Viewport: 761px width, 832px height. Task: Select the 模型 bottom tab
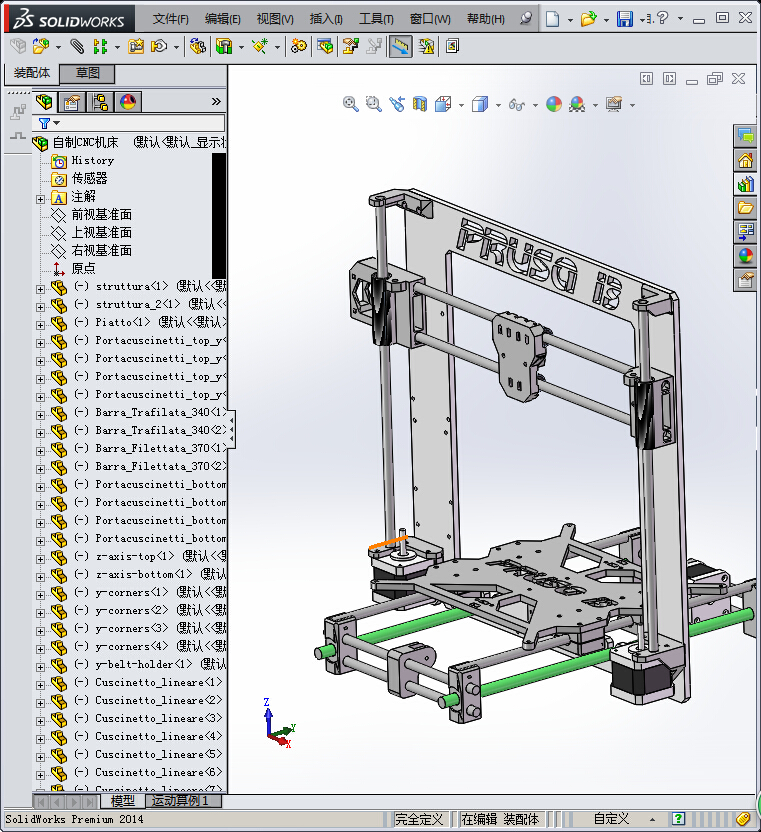122,801
